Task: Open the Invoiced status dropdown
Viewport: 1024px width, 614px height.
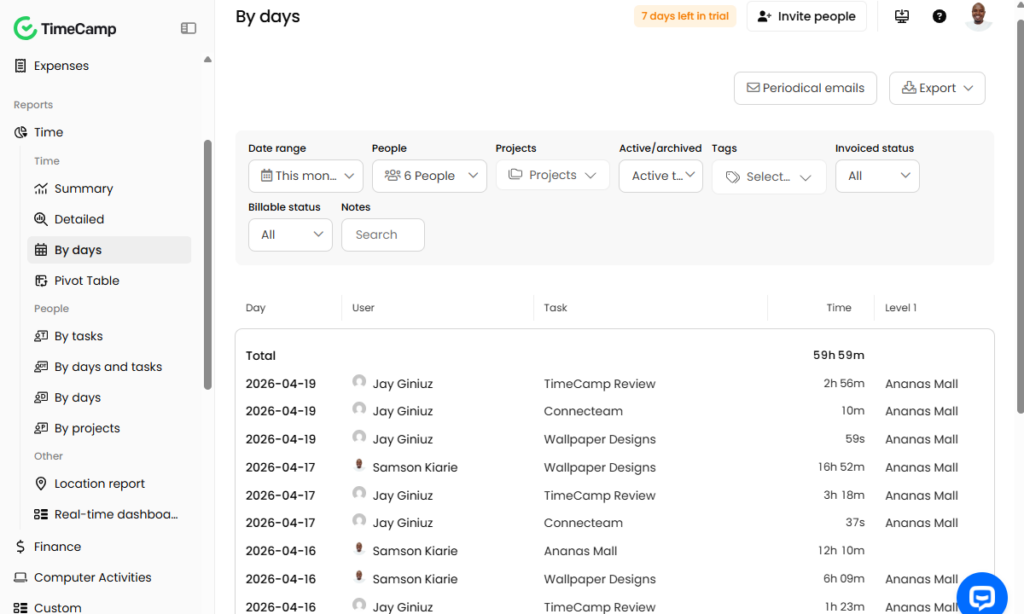Action: [x=877, y=176]
